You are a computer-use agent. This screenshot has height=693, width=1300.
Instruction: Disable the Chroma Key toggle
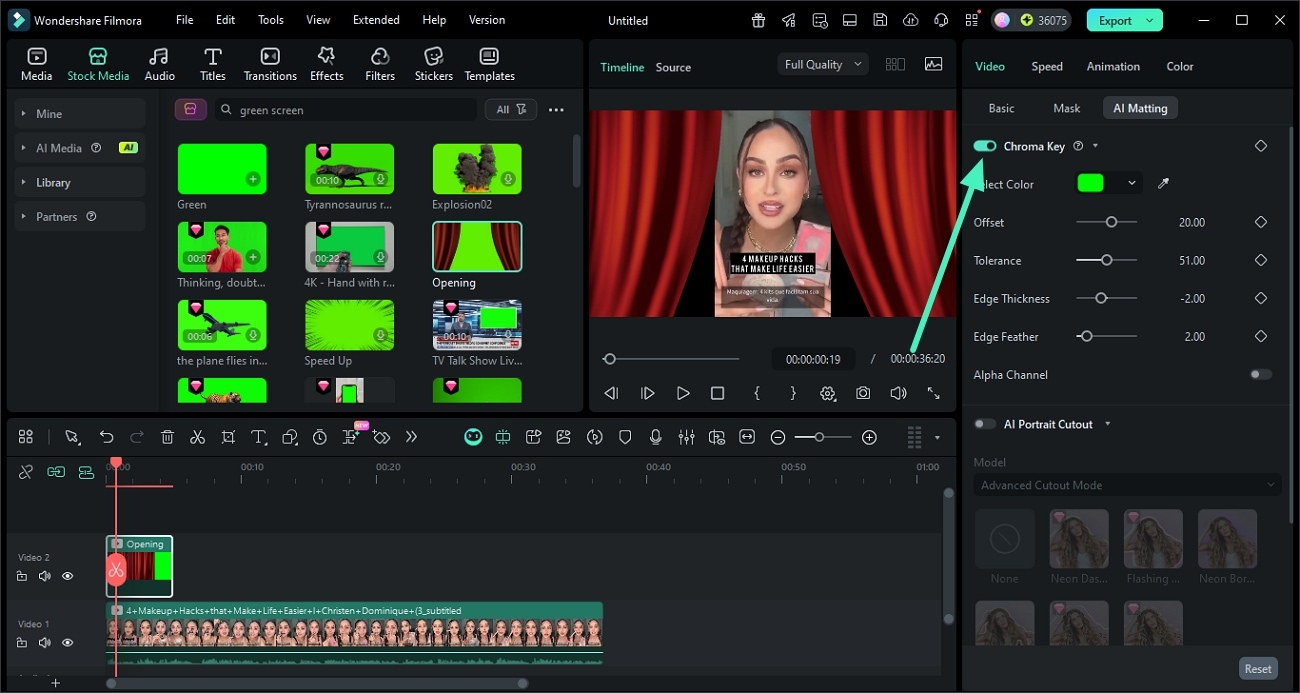[x=984, y=146]
